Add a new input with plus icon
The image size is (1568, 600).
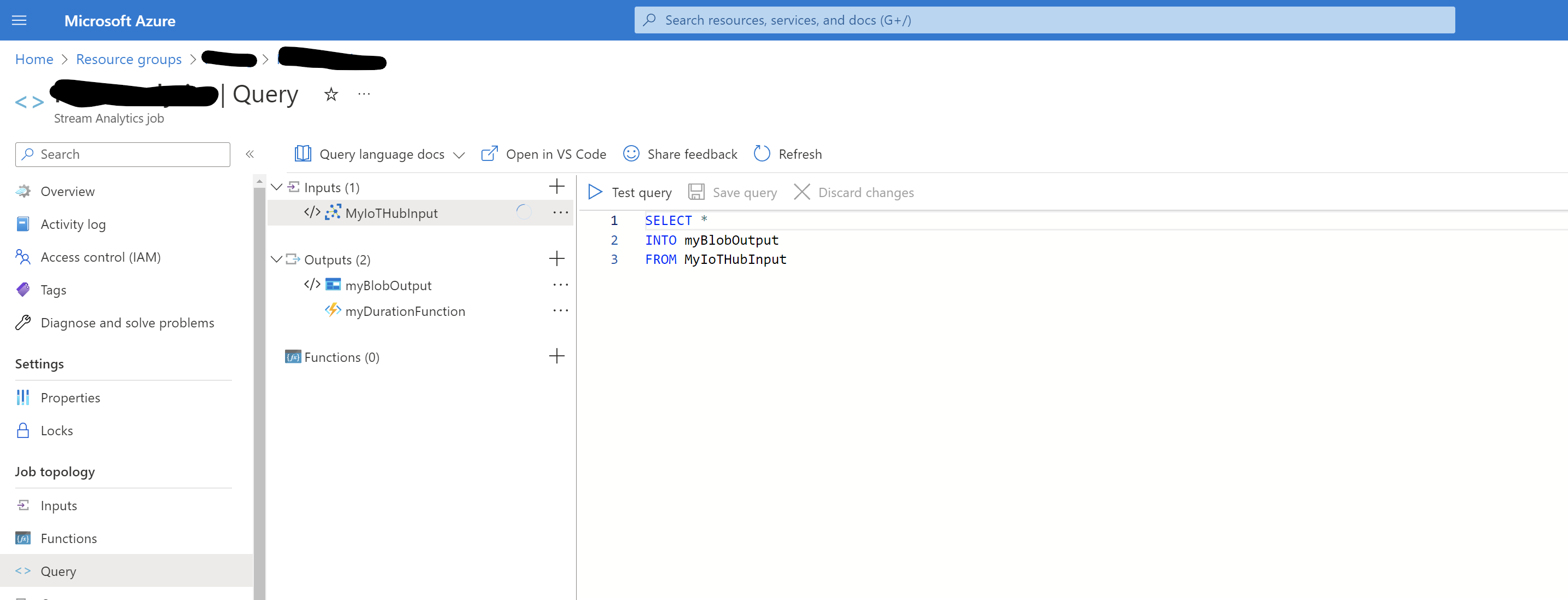pos(556,186)
